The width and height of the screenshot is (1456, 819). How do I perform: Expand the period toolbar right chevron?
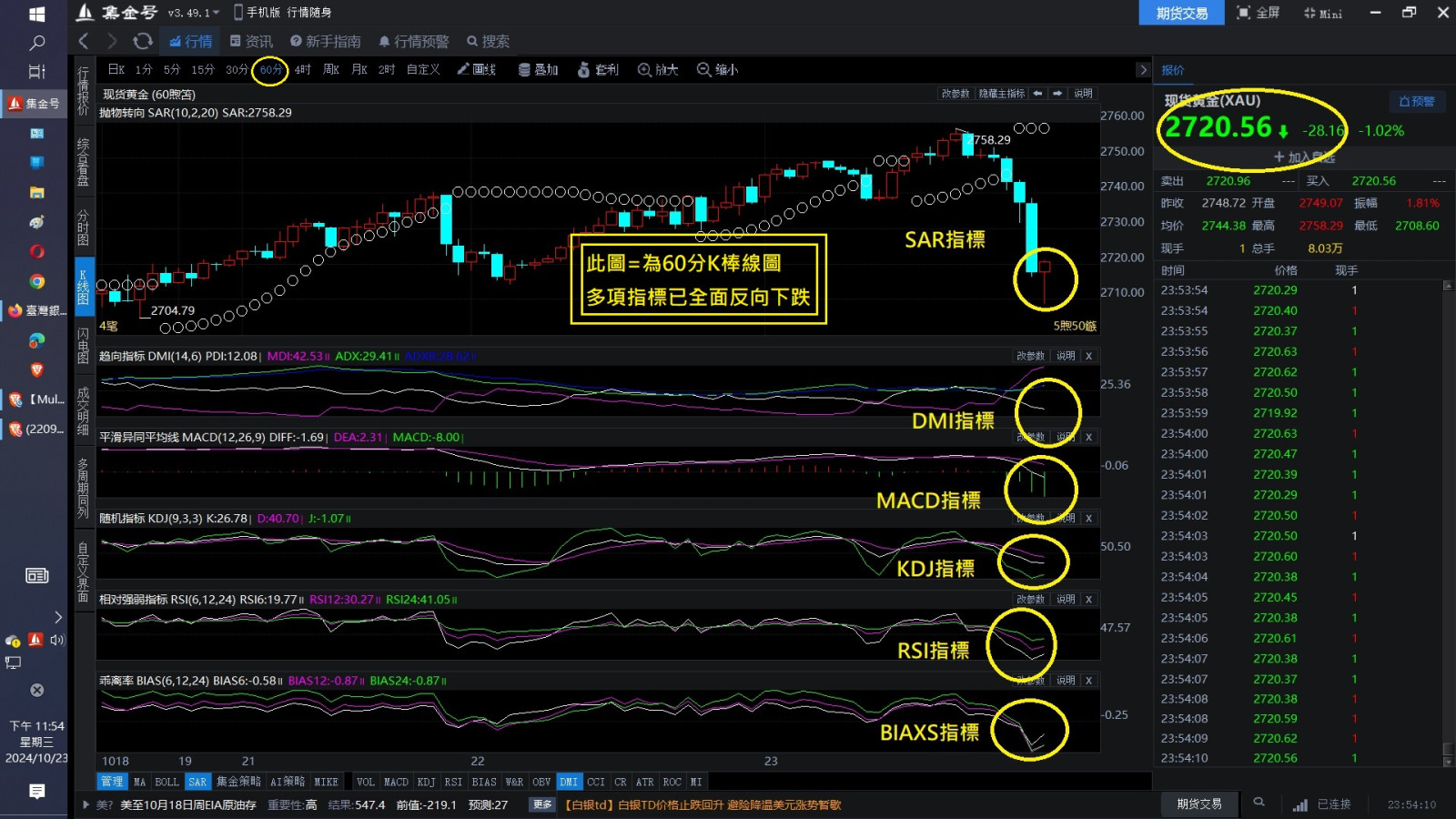[x=1143, y=70]
